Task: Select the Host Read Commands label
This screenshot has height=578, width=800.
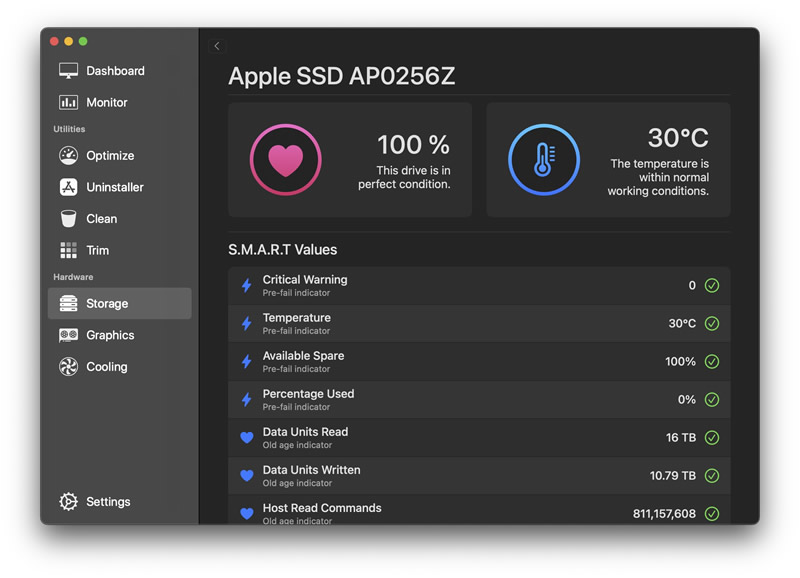Action: 322,508
